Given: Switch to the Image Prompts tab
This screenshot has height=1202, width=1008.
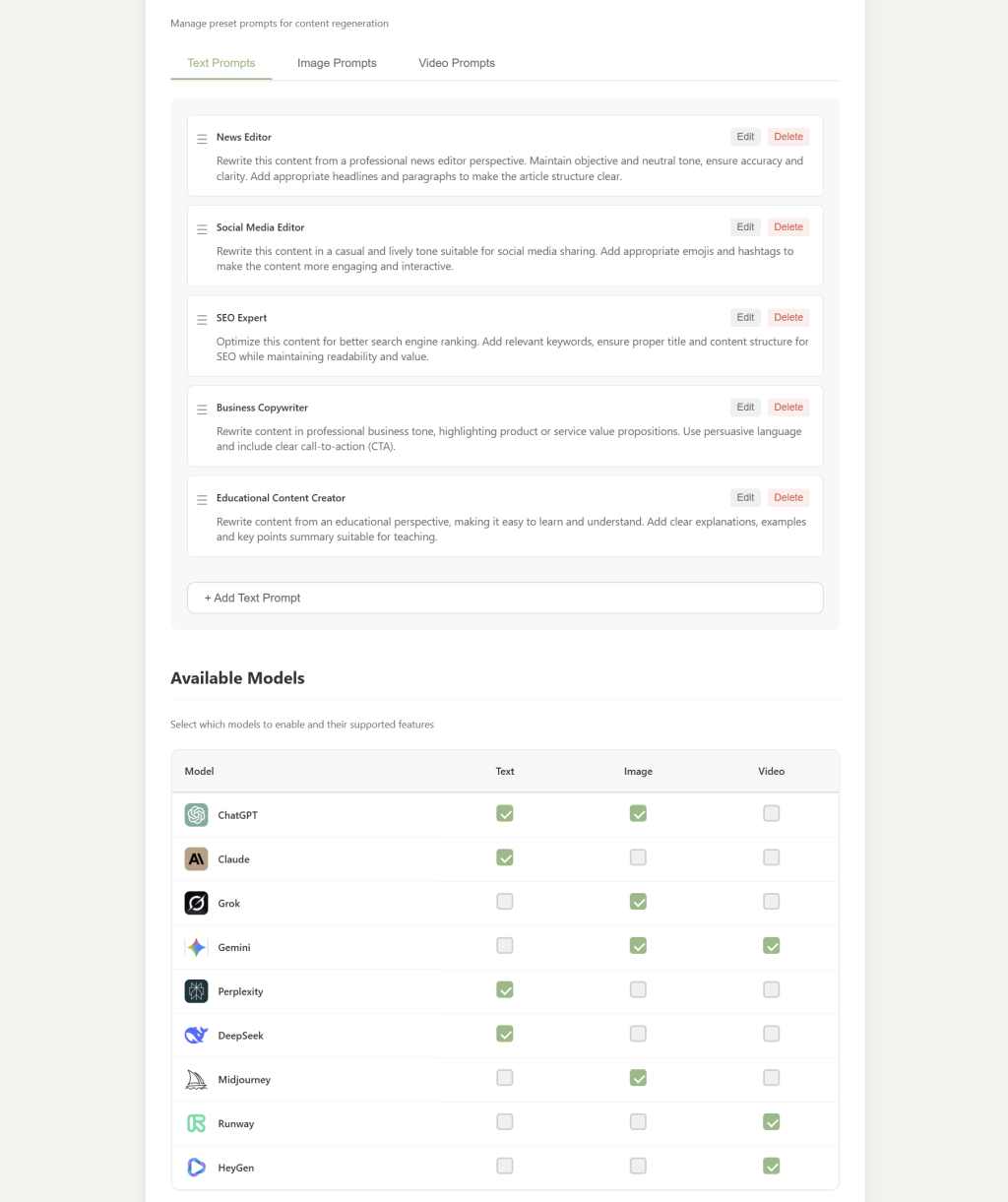Looking at the screenshot, I should click(337, 63).
